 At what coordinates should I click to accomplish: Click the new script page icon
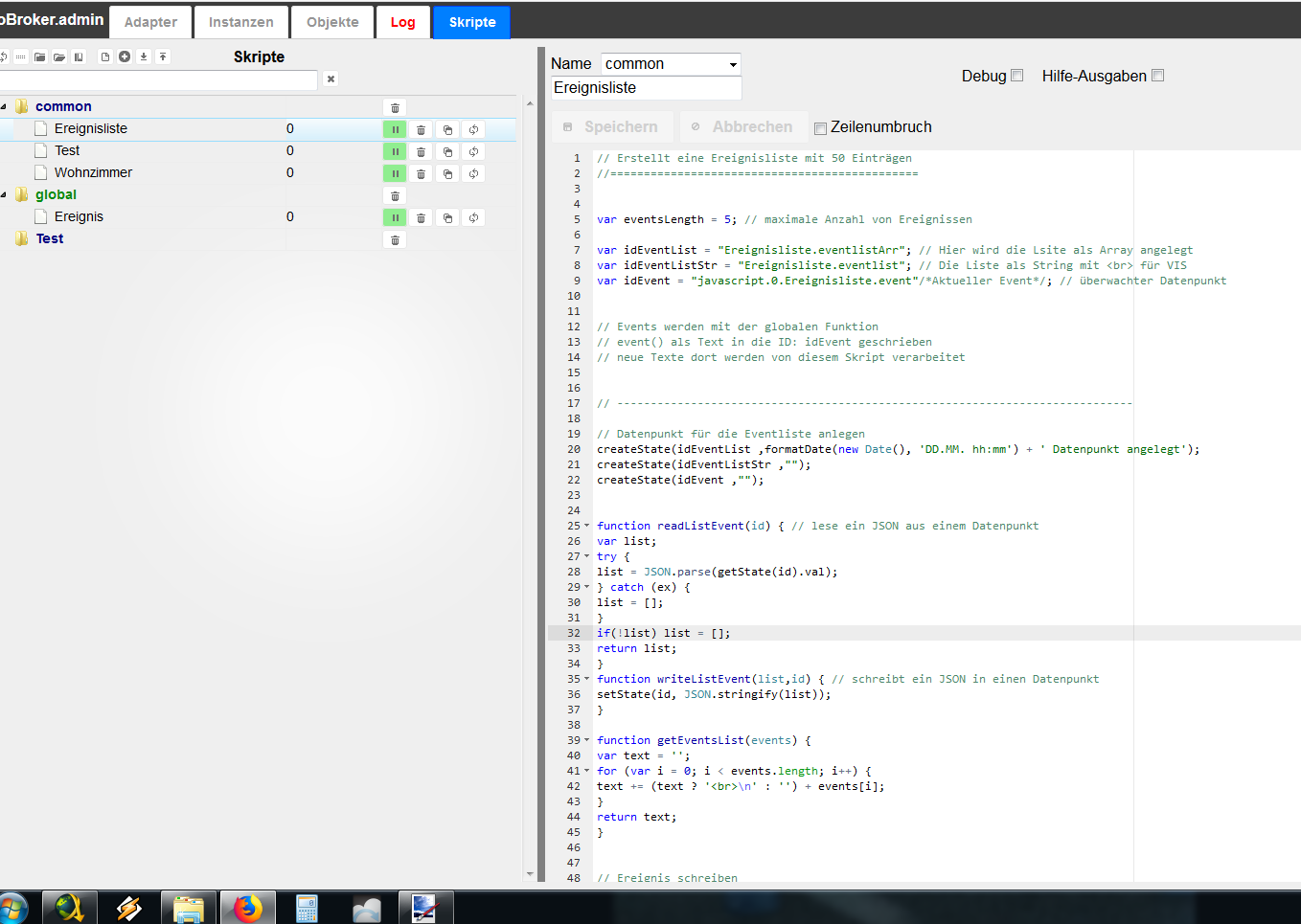pyautogui.click(x=105, y=56)
